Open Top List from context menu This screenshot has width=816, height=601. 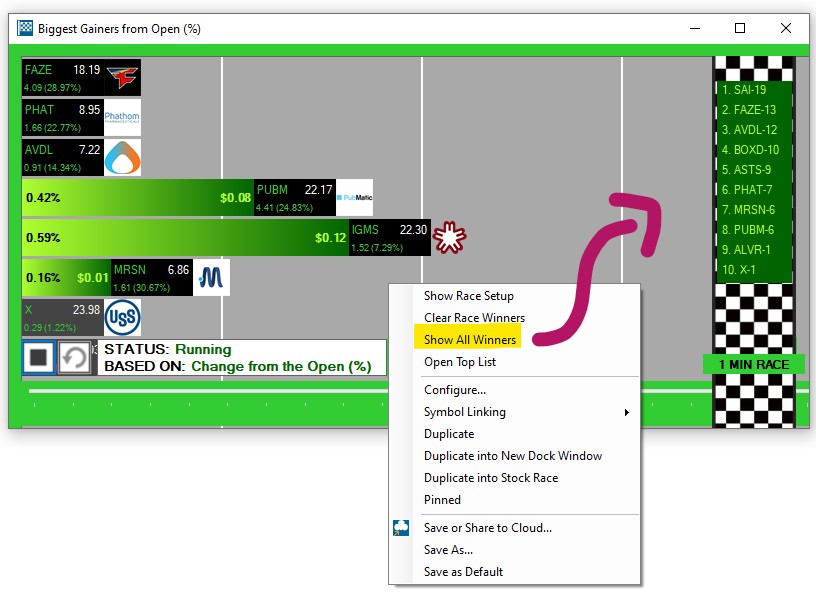point(459,362)
